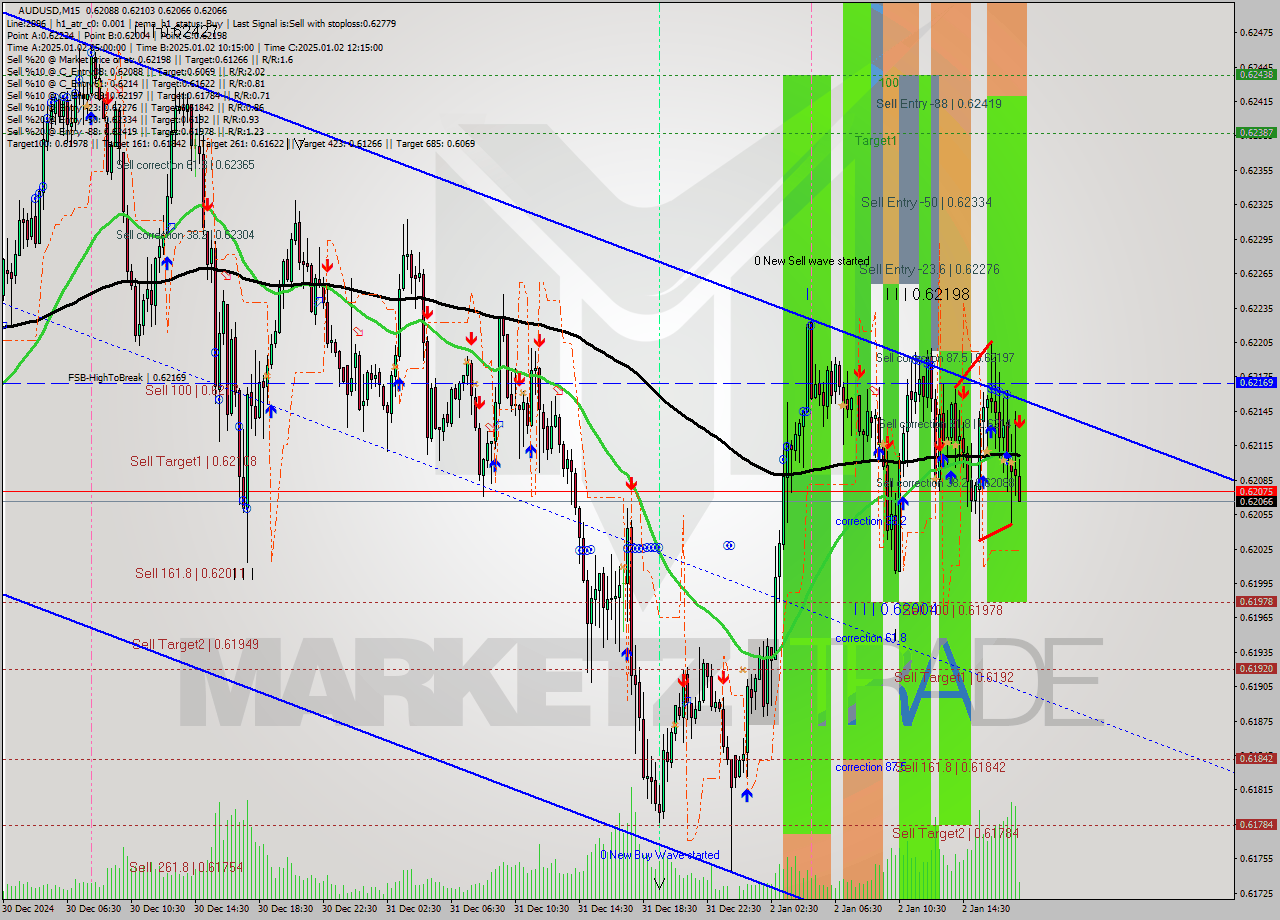Image resolution: width=1280 pixels, height=920 pixels.
Task: Click the green 0.62387 price axis tag
Action: (1255, 132)
